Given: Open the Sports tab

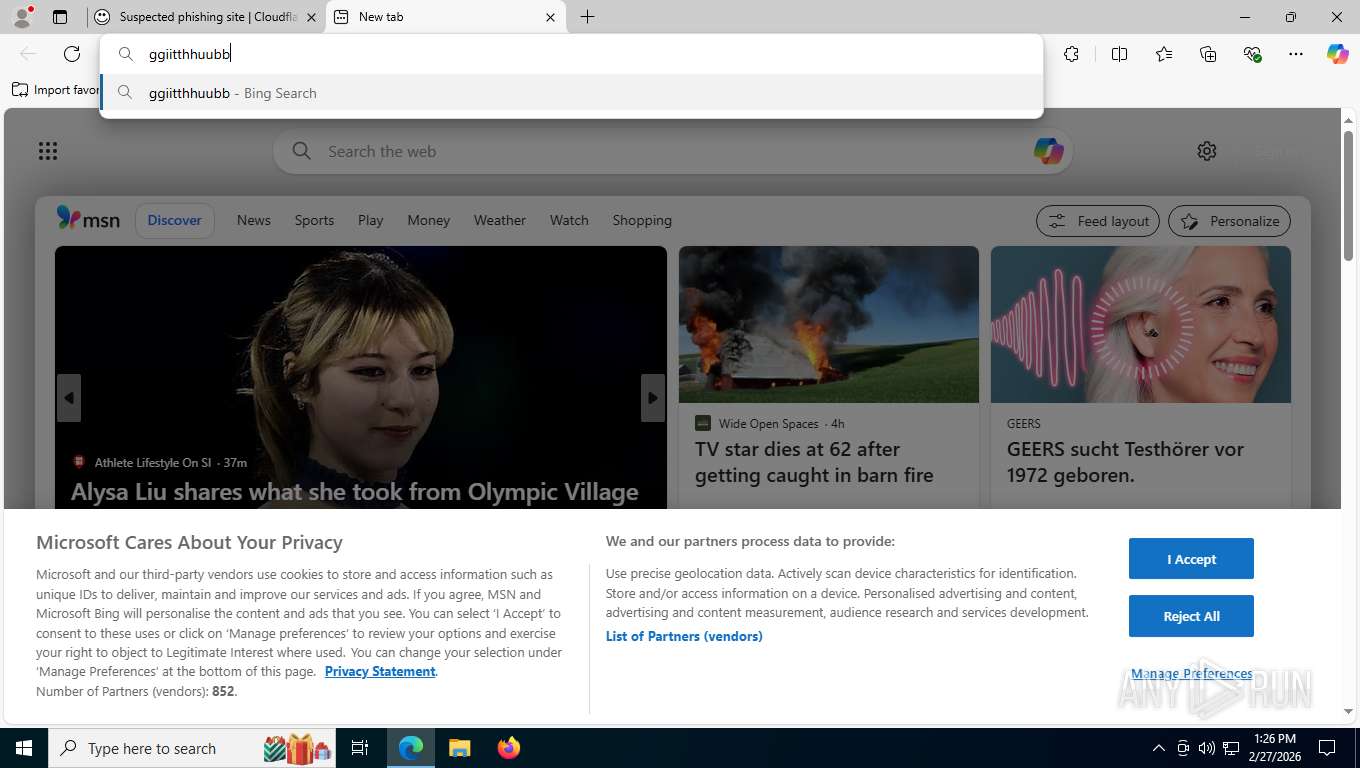Looking at the screenshot, I should click(314, 220).
